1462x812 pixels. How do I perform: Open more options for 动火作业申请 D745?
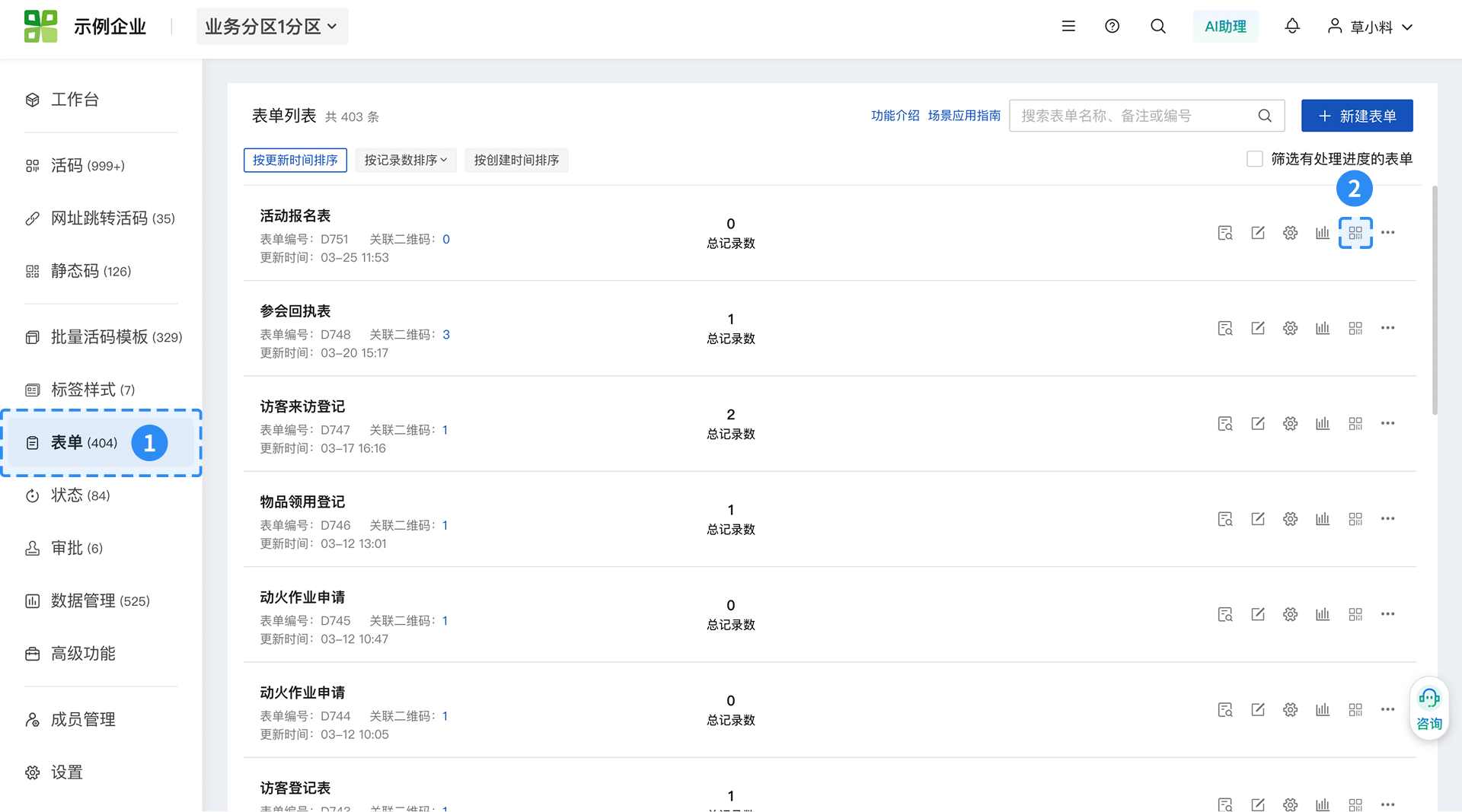point(1387,614)
